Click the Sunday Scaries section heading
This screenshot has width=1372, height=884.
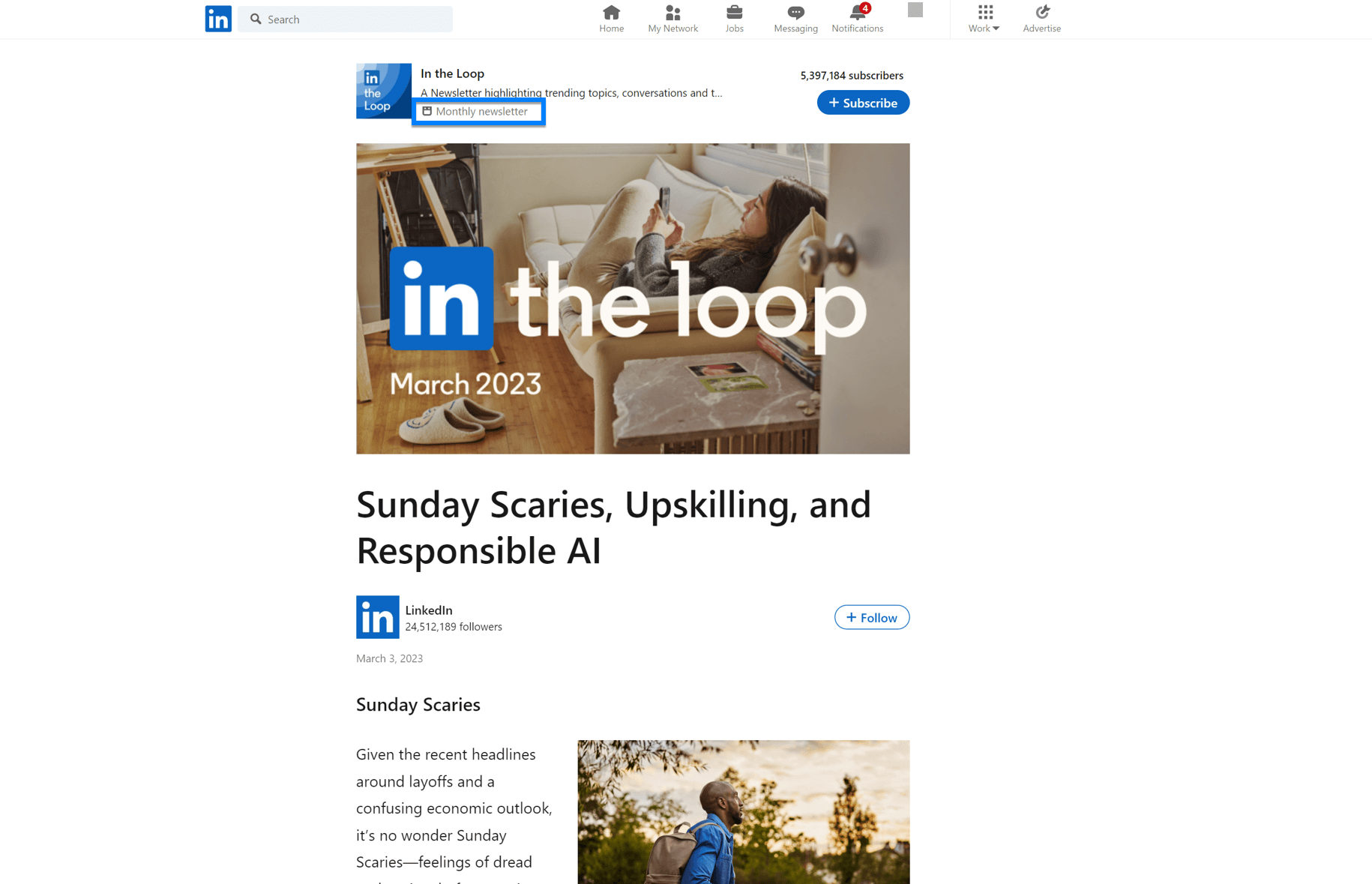(x=418, y=705)
